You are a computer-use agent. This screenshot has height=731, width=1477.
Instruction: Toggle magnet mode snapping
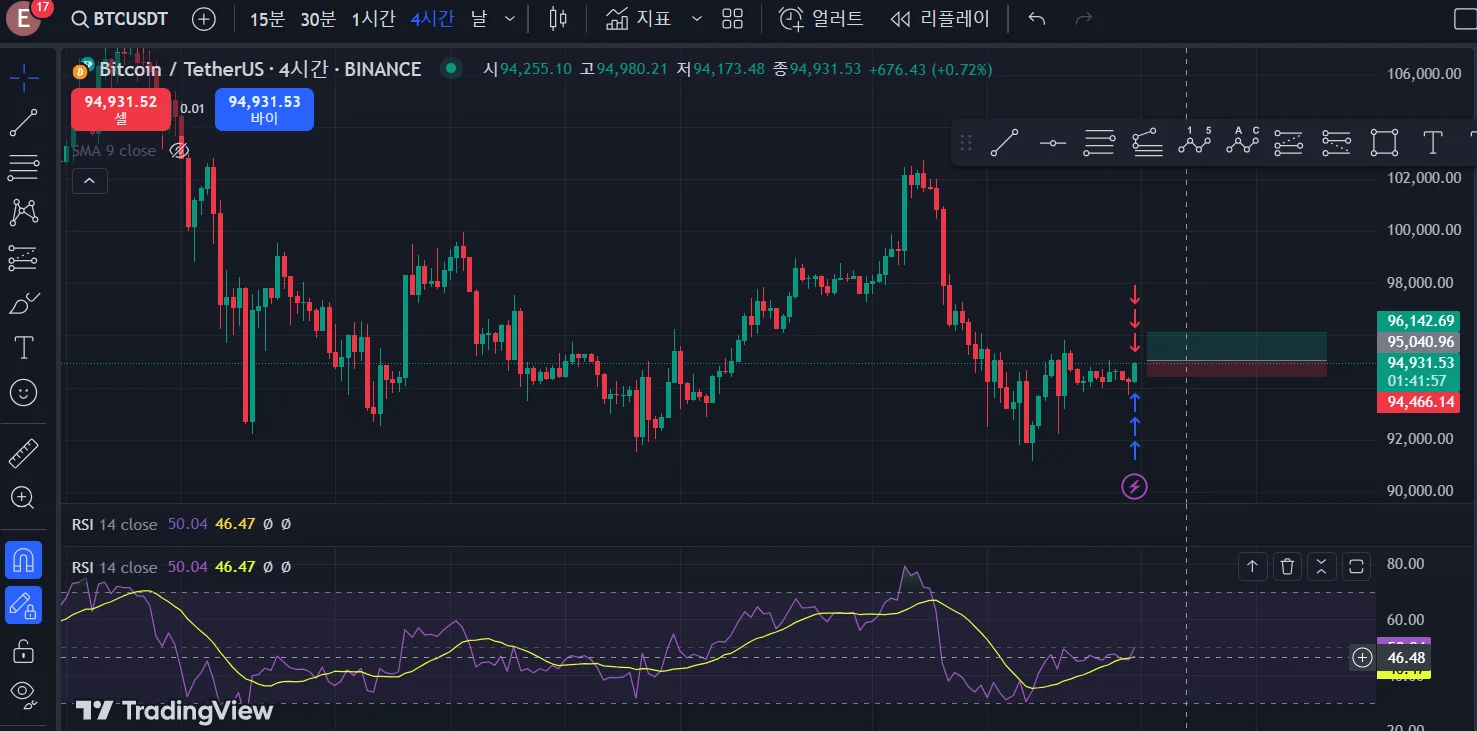(23, 560)
